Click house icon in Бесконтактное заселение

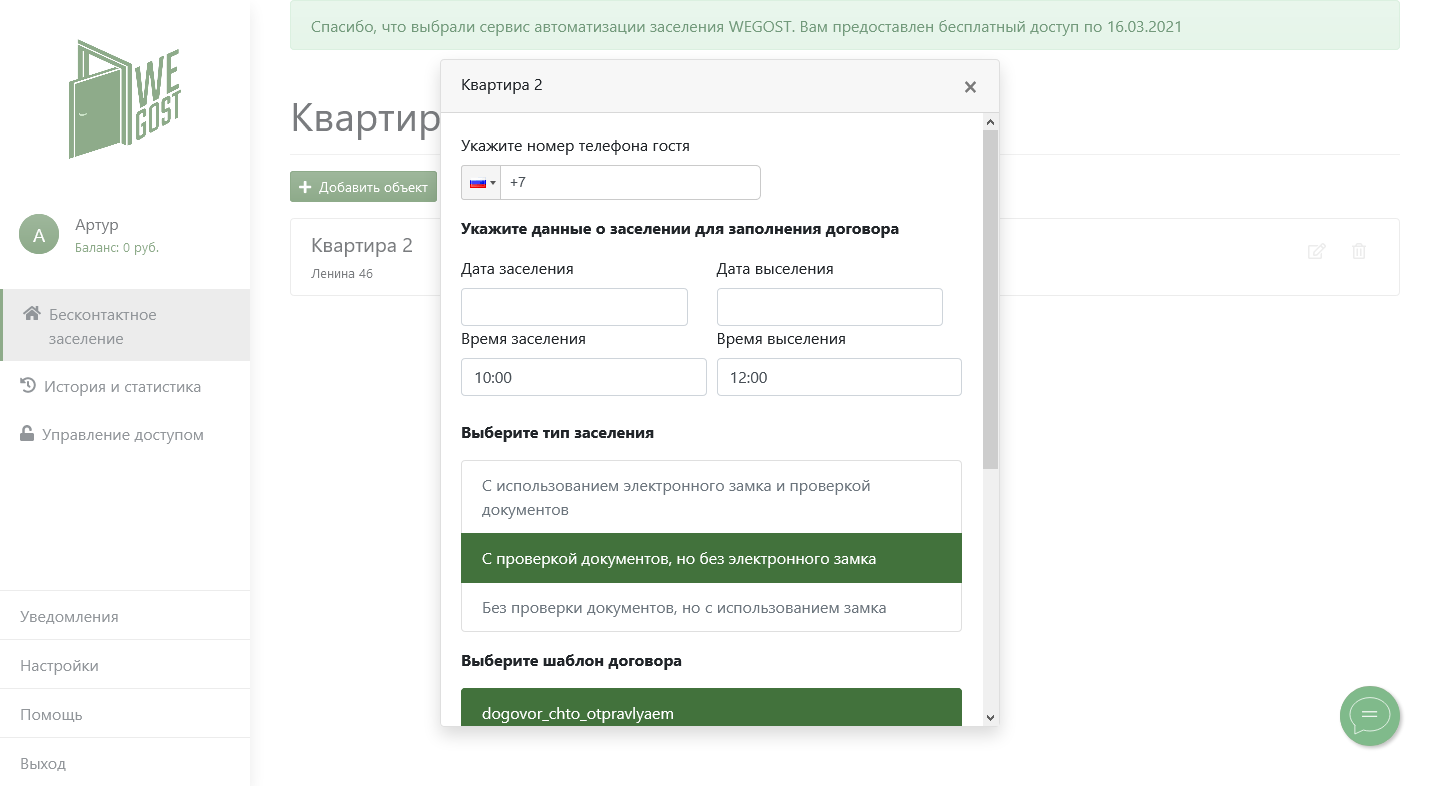pyautogui.click(x=32, y=314)
